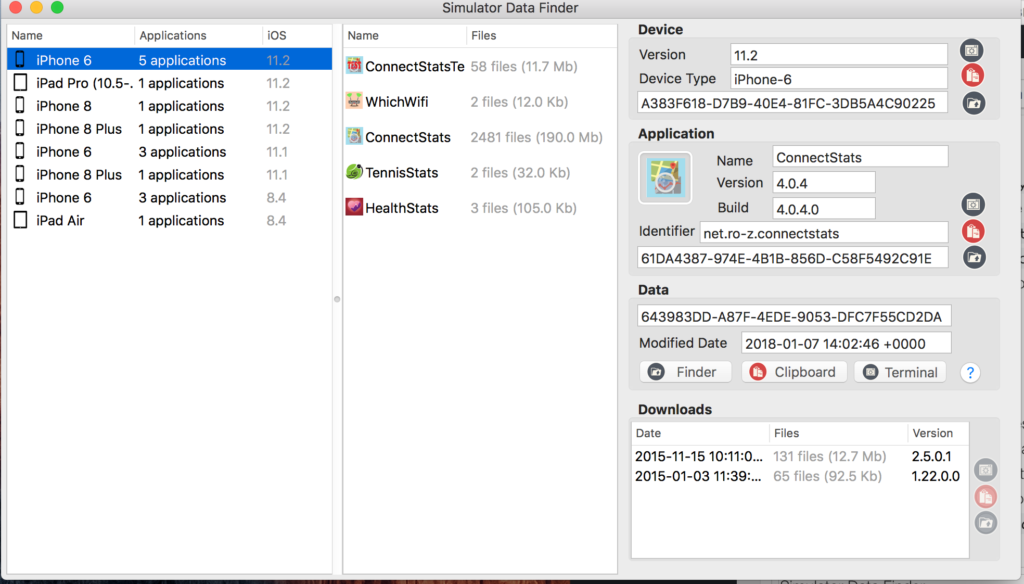Click the Identifier field net.ro-z.connectstats
The width and height of the screenshot is (1024, 584).
(823, 232)
